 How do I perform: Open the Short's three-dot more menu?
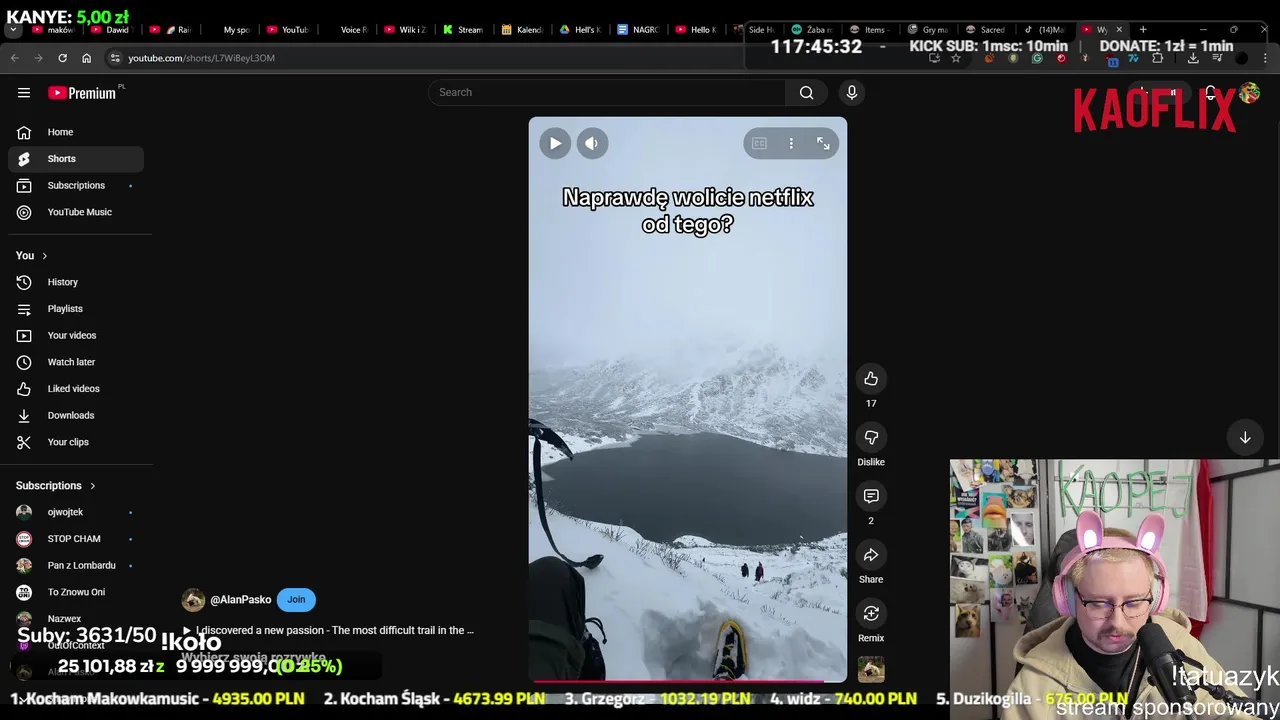coord(791,144)
